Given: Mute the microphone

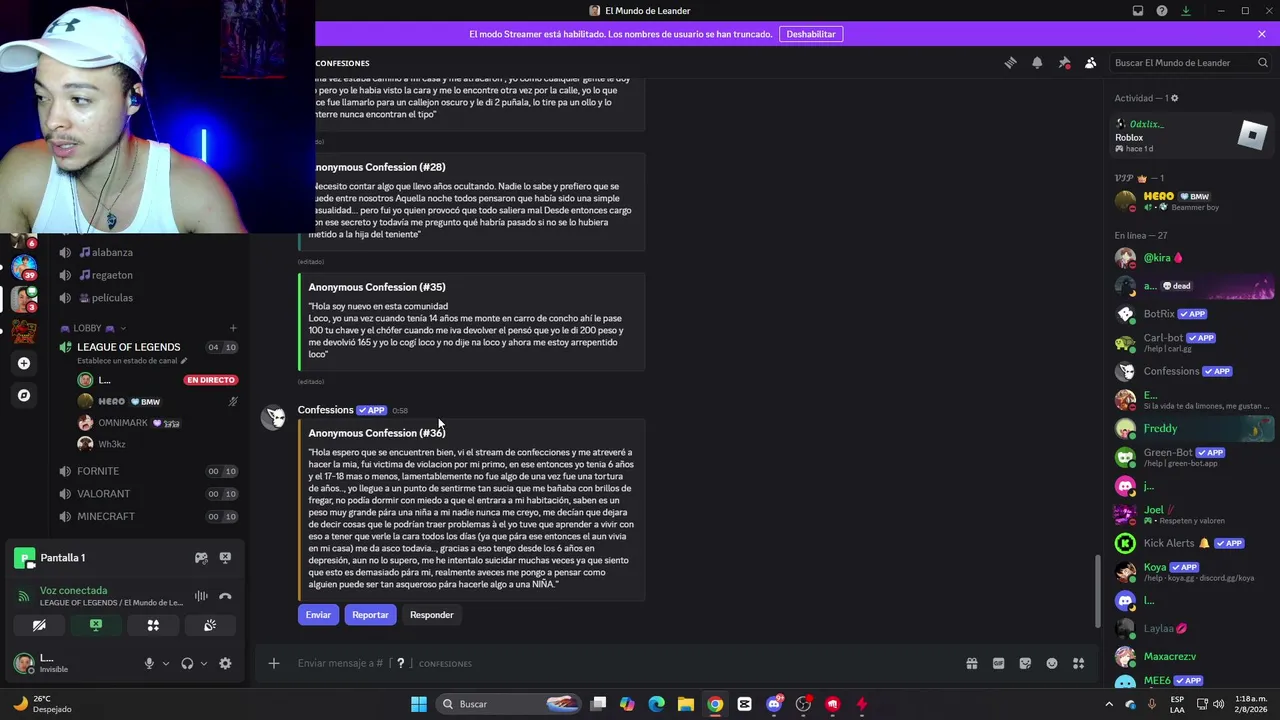Looking at the screenshot, I should 149,663.
